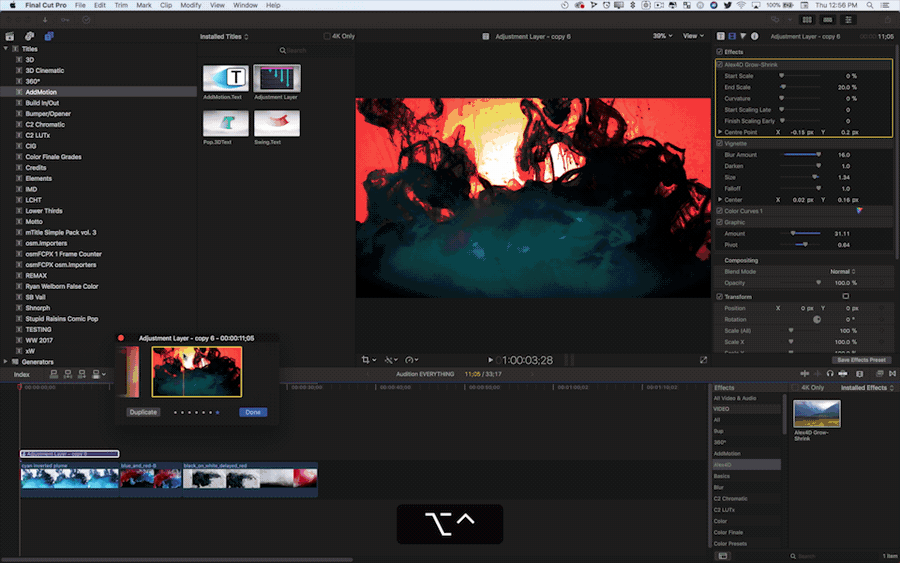The height and width of the screenshot is (563, 900).
Task: Open the Clip menu
Action: (x=166, y=5)
